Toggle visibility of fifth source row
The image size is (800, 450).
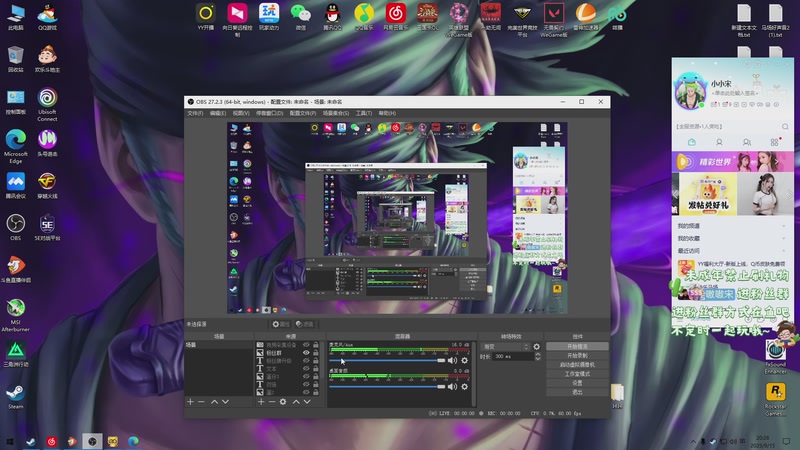[306, 377]
